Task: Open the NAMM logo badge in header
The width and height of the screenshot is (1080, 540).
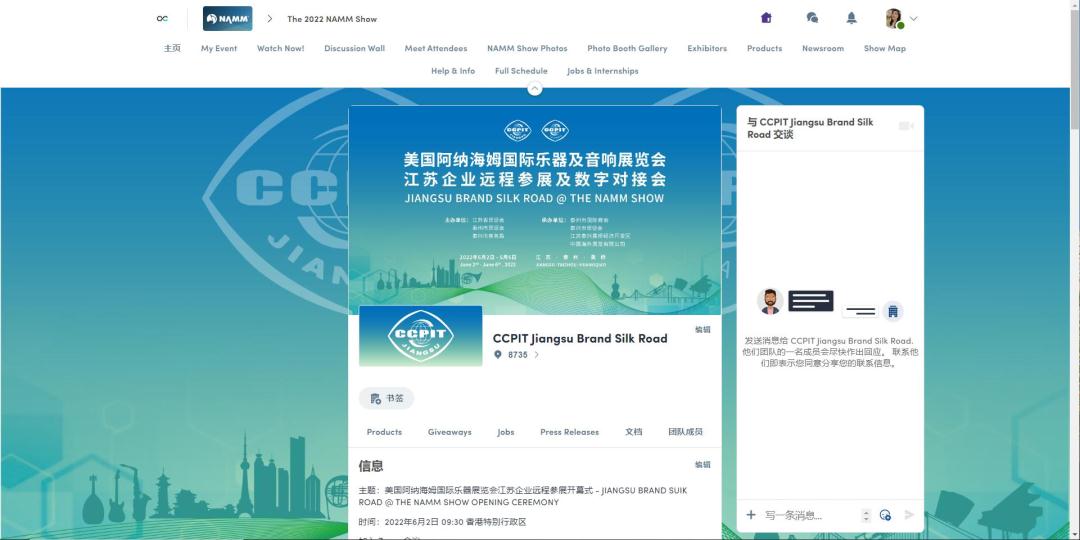Action: [x=227, y=19]
